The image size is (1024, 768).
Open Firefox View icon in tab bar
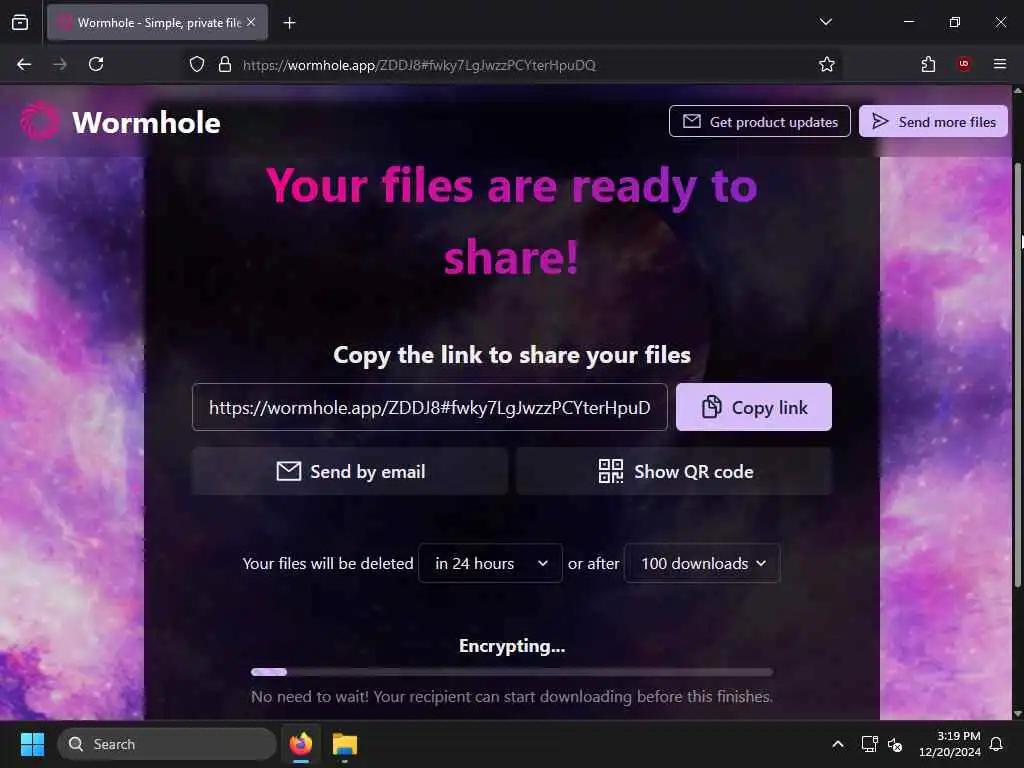tap(20, 22)
